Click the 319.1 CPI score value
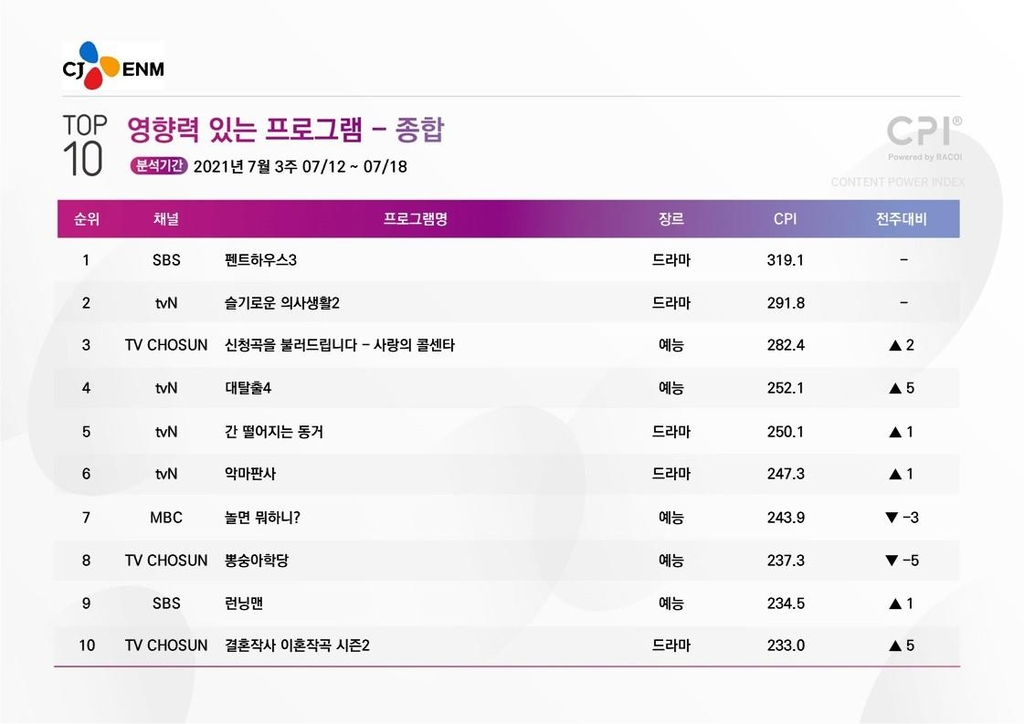Image resolution: width=1024 pixels, height=724 pixels. (x=785, y=260)
